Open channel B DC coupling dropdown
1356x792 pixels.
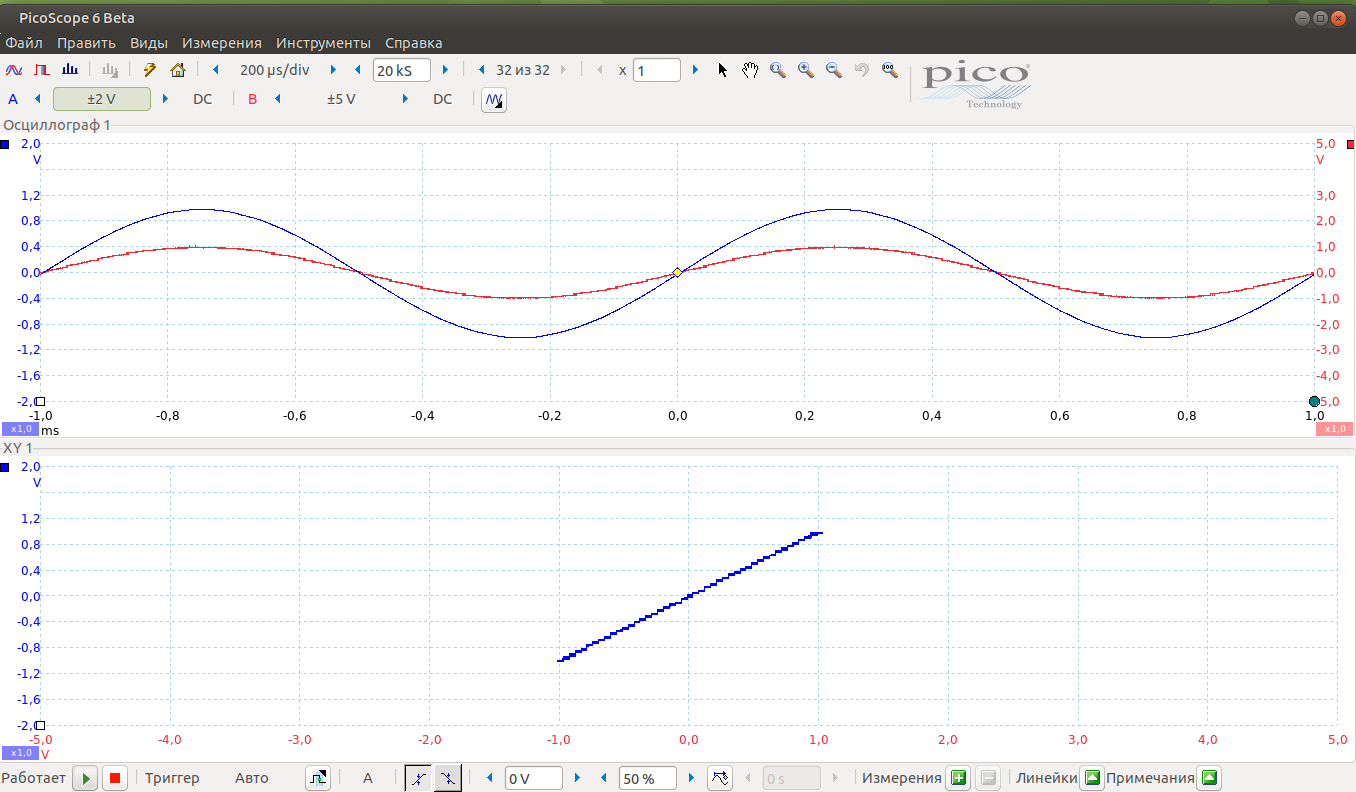(x=442, y=99)
